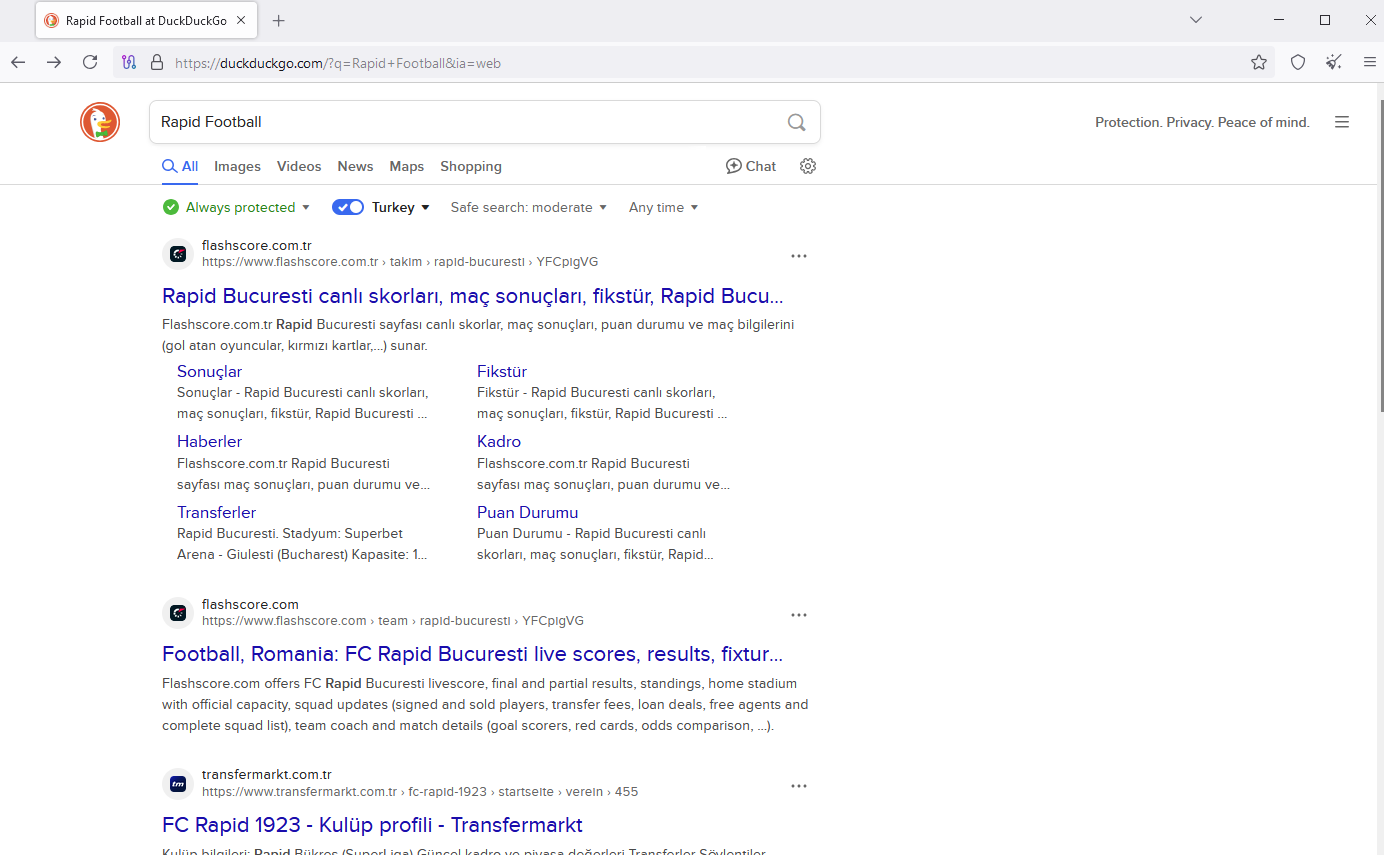Open the Chat assistant button

[751, 166]
